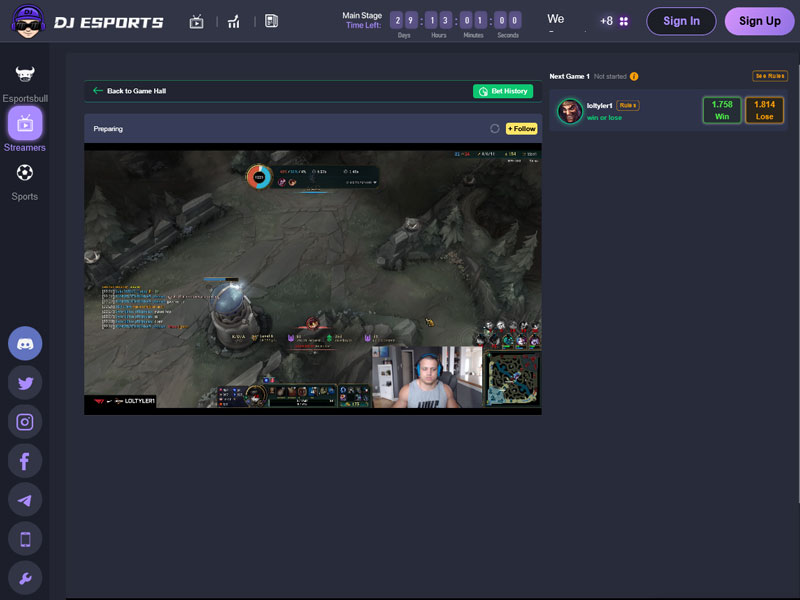Screen dimensions: 800x600
Task: Open Rules badge beside loltyler1
Action: click(628, 106)
